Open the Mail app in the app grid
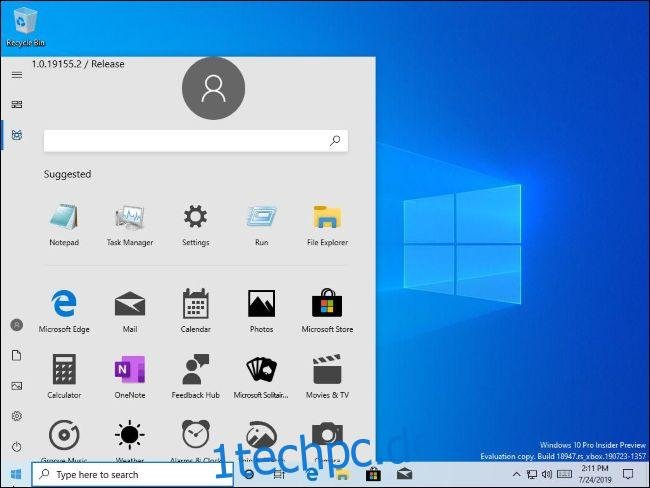This screenshot has width=650, height=488. pyautogui.click(x=130, y=311)
